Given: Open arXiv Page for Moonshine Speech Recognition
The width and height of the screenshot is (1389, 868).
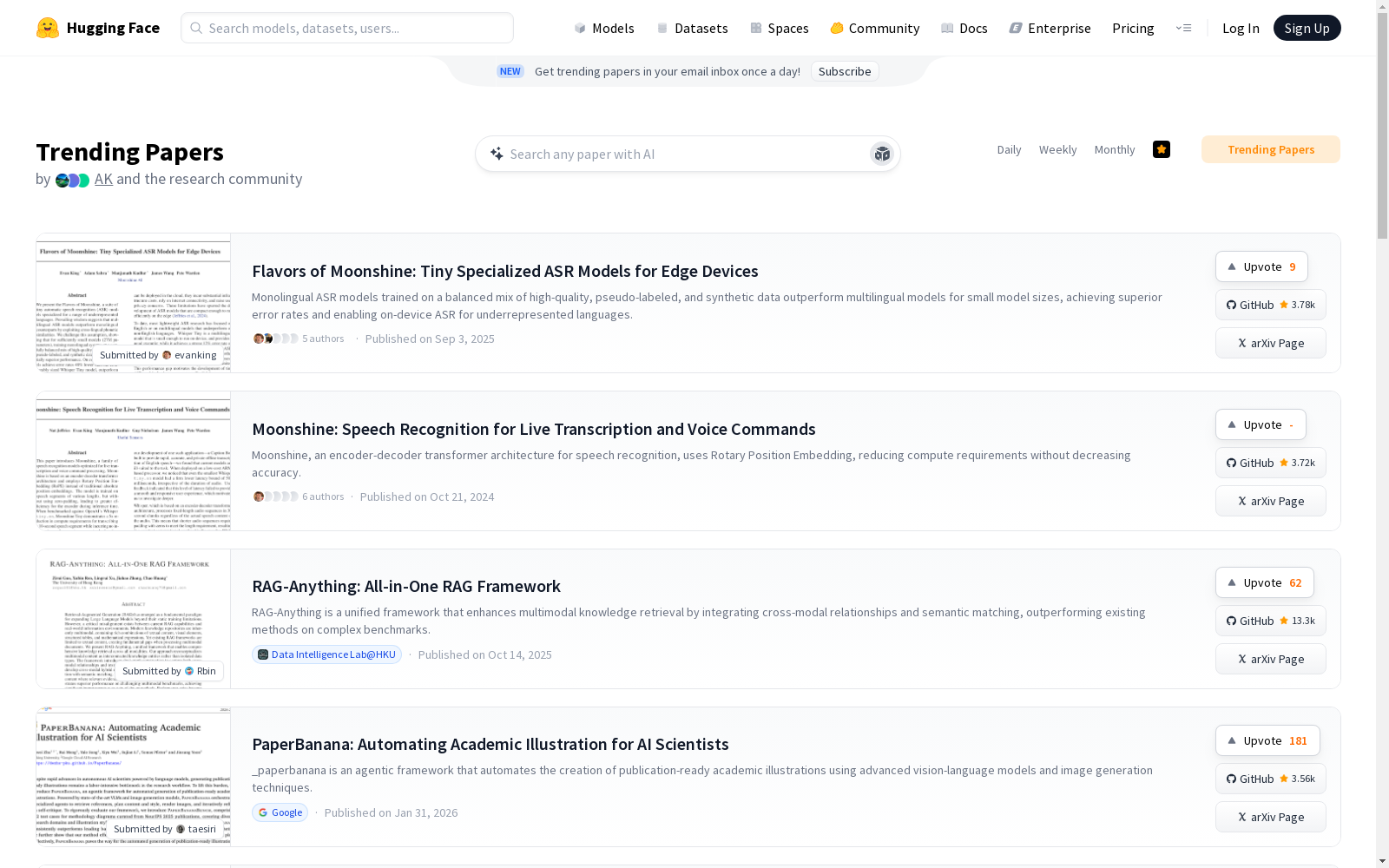Looking at the screenshot, I should click(1271, 501).
